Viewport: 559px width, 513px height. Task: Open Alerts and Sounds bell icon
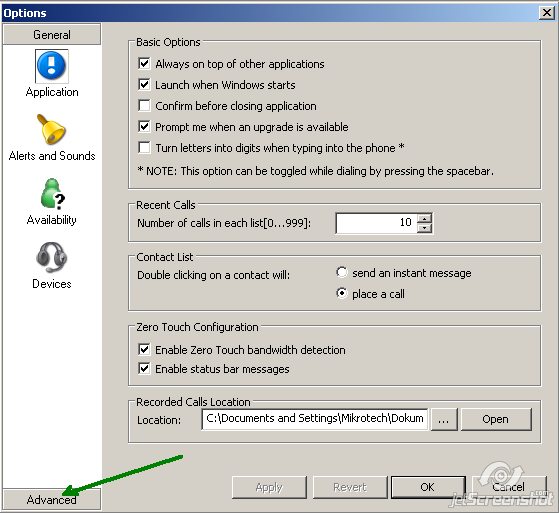coord(52,129)
